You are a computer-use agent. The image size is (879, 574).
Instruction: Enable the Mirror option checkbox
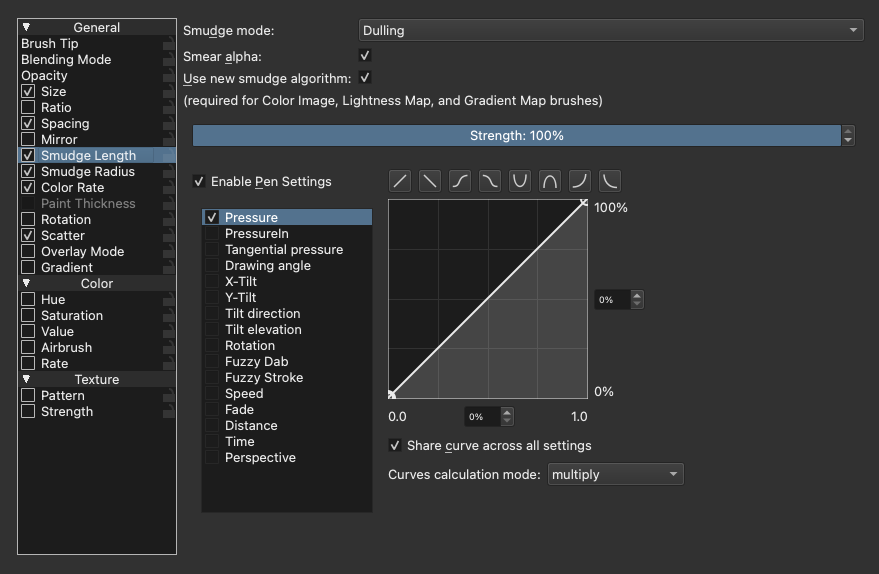(28, 140)
